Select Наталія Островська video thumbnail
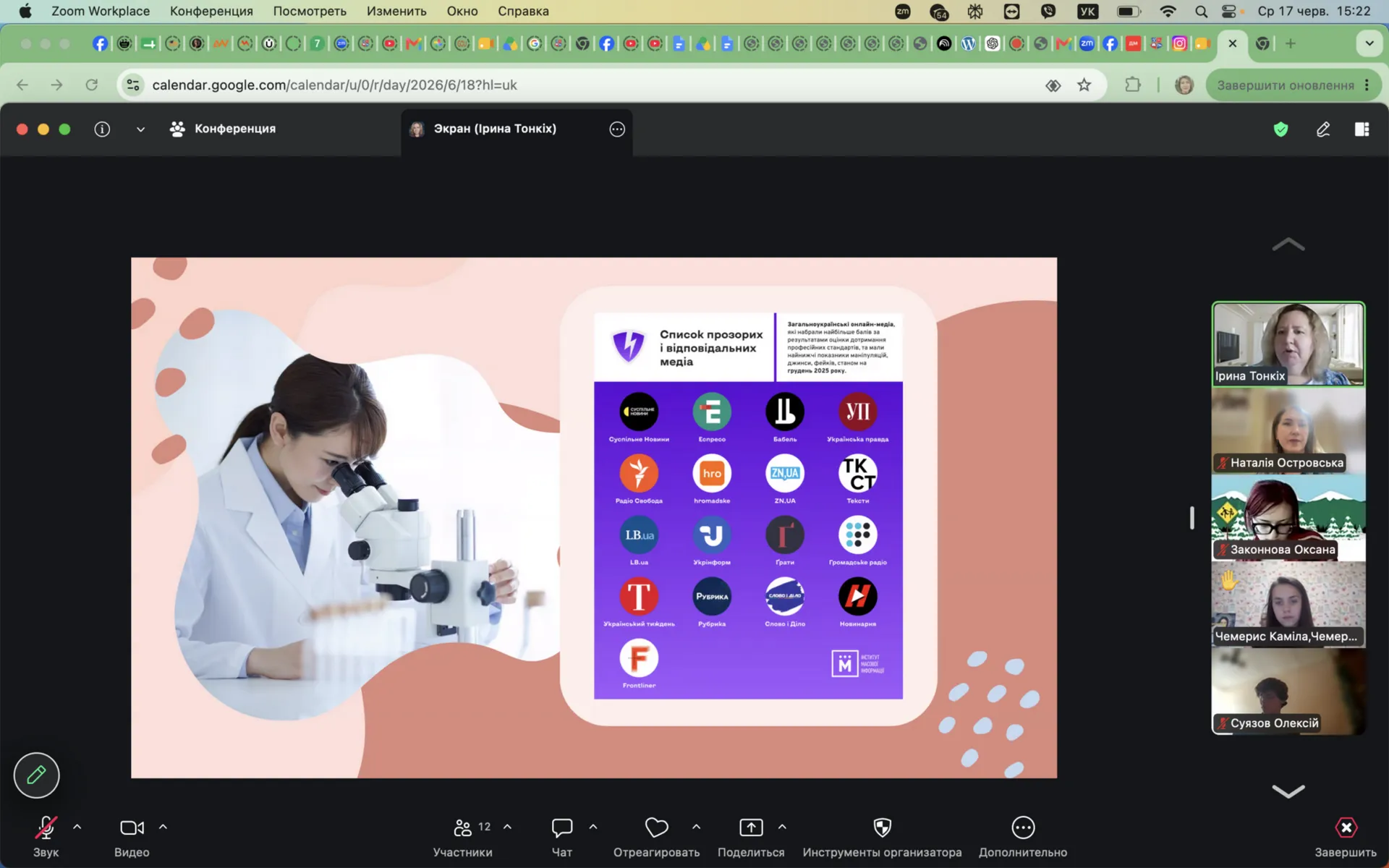1389x868 pixels. 1288,431
